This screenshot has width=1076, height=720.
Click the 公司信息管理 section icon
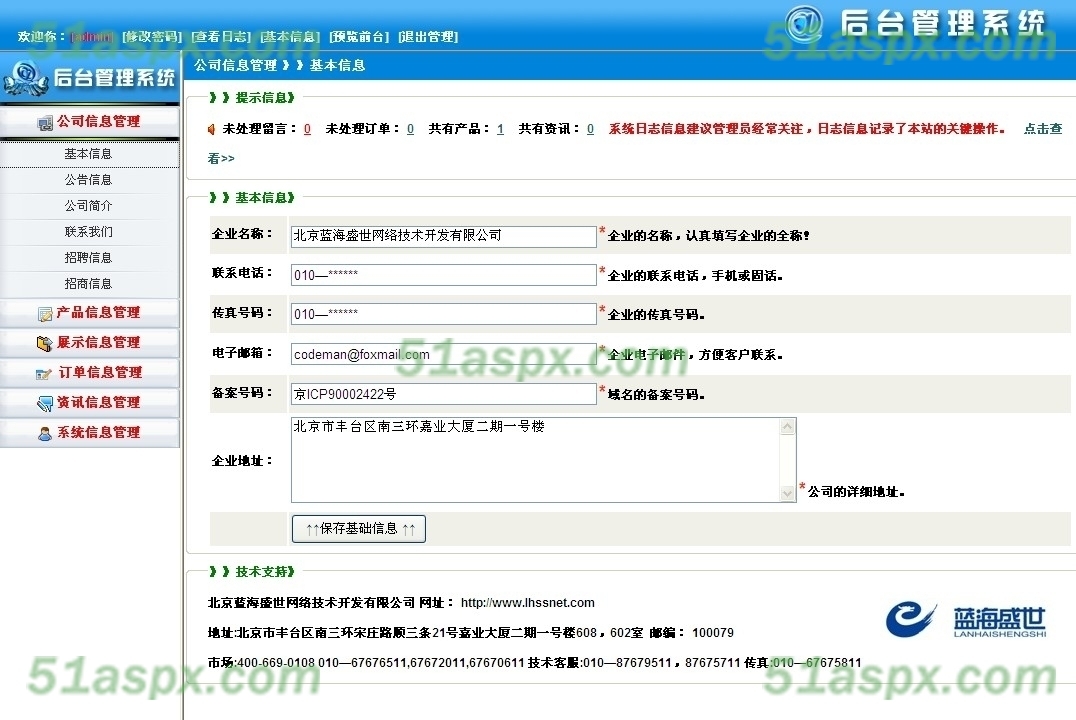pyautogui.click(x=45, y=123)
